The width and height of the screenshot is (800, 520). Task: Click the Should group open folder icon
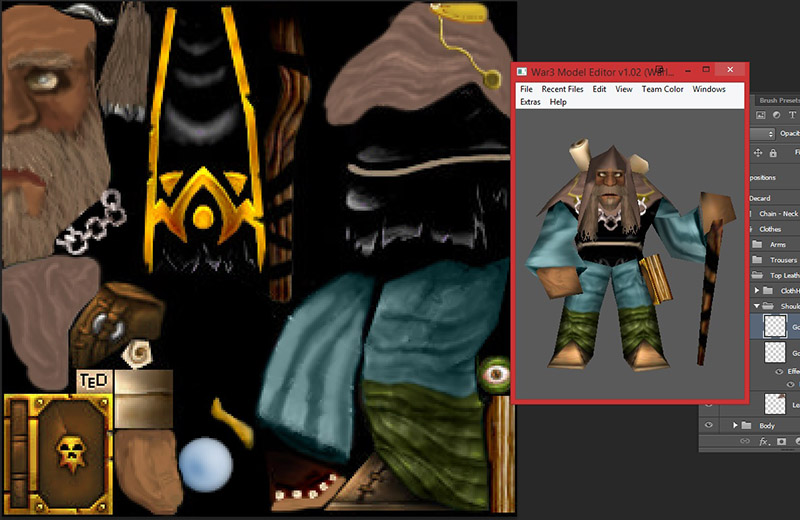click(x=768, y=306)
